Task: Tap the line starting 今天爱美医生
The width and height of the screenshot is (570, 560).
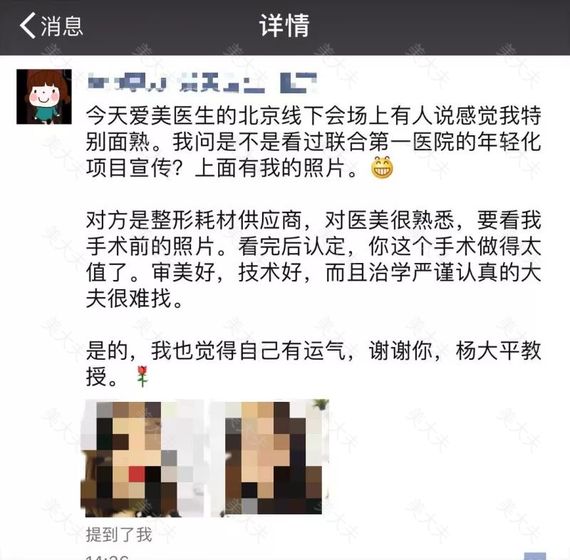Action: (314, 116)
